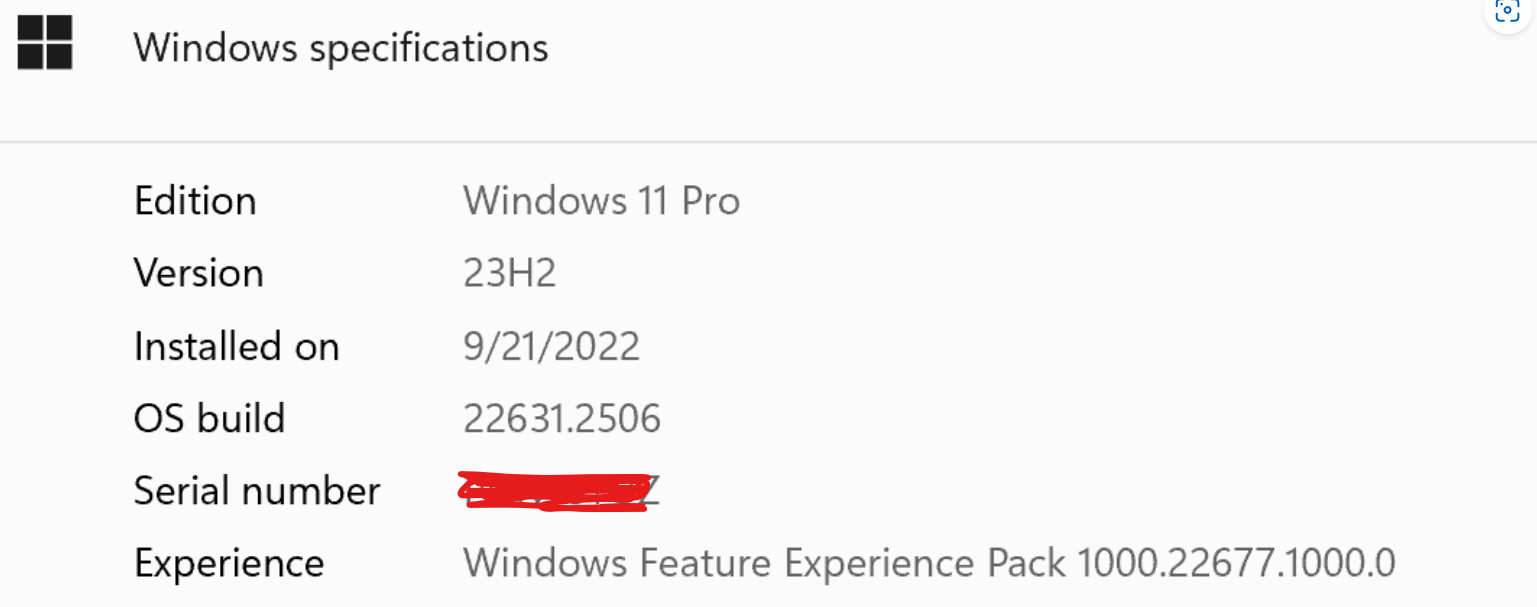Image resolution: width=1537 pixels, height=607 pixels.
Task: Click the Windows Feature Experience Pack text
Action: click(x=765, y=563)
